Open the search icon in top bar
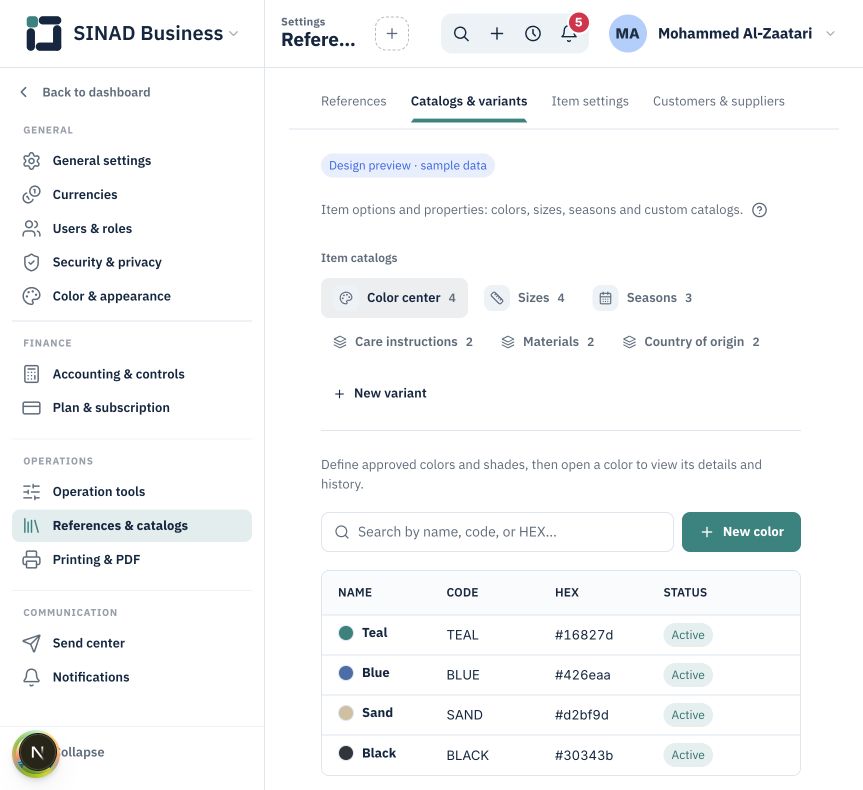Screen dimensions: 863x790 click(461, 34)
